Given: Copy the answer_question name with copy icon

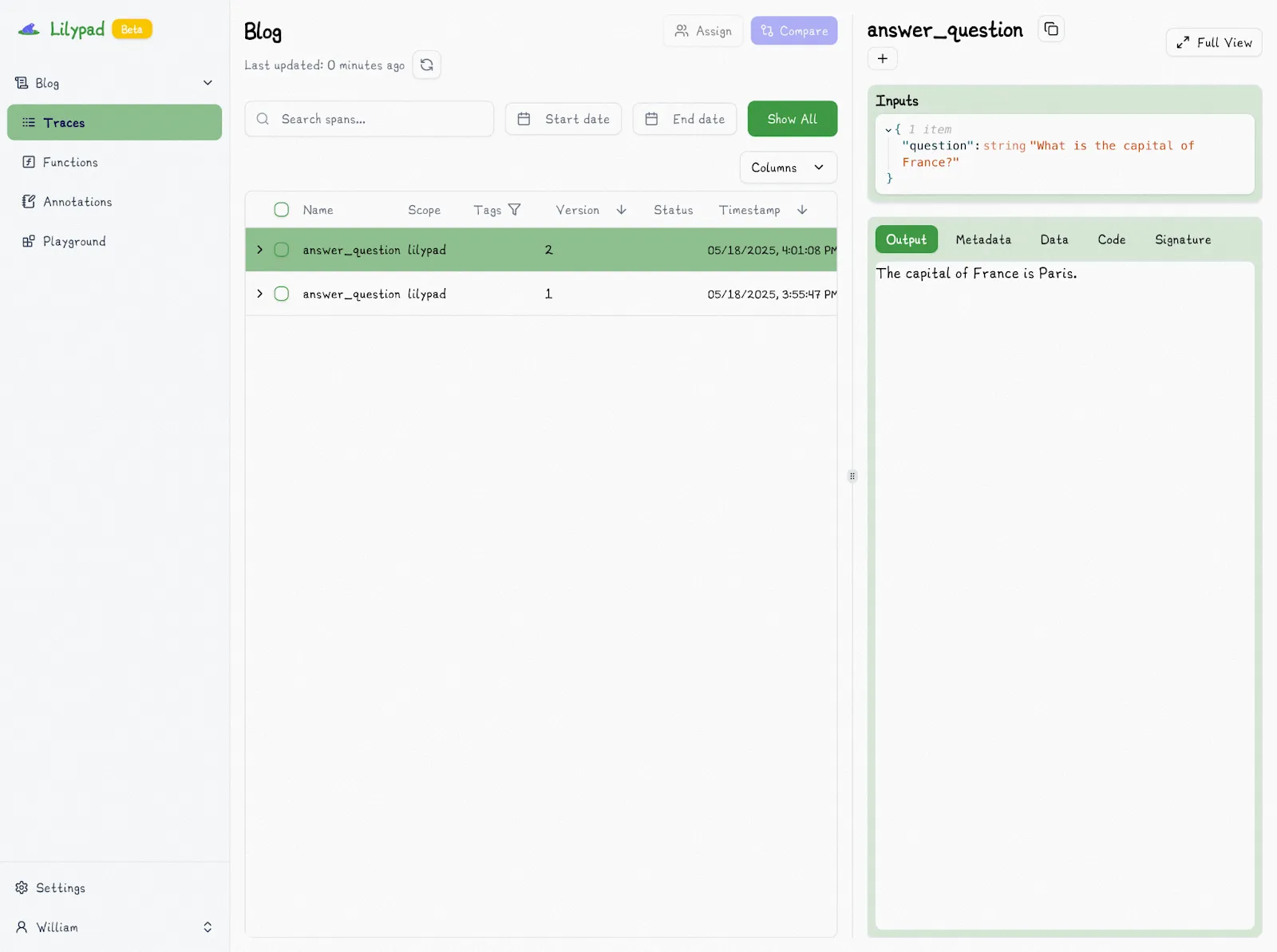Looking at the screenshot, I should point(1051,30).
